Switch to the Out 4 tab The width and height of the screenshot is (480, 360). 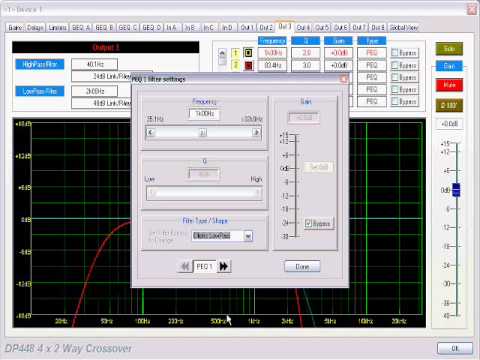tap(303, 28)
